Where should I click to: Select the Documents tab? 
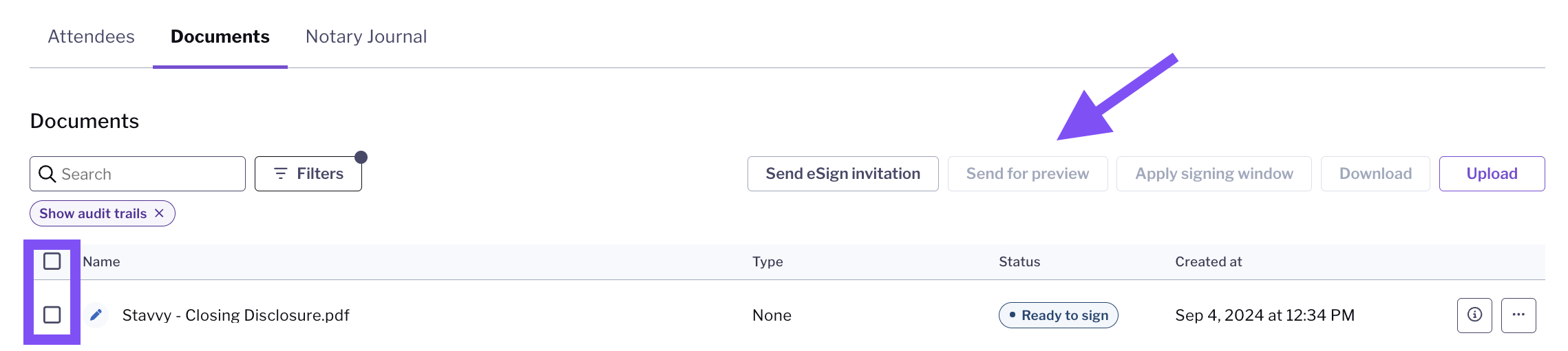point(220,36)
